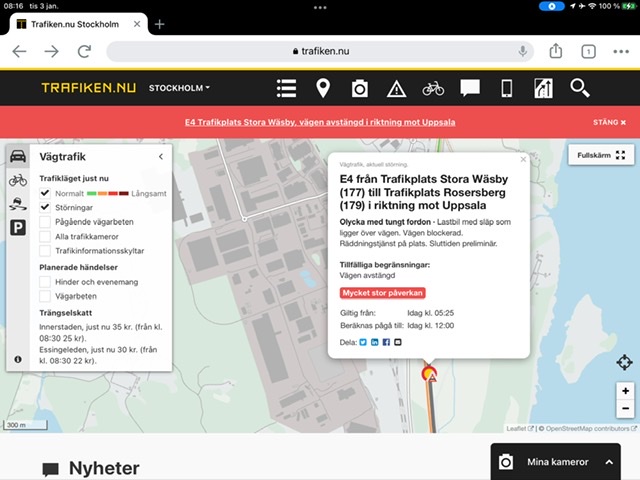Uncheck the Störningar checkbox
The image size is (640, 480).
(x=45, y=207)
